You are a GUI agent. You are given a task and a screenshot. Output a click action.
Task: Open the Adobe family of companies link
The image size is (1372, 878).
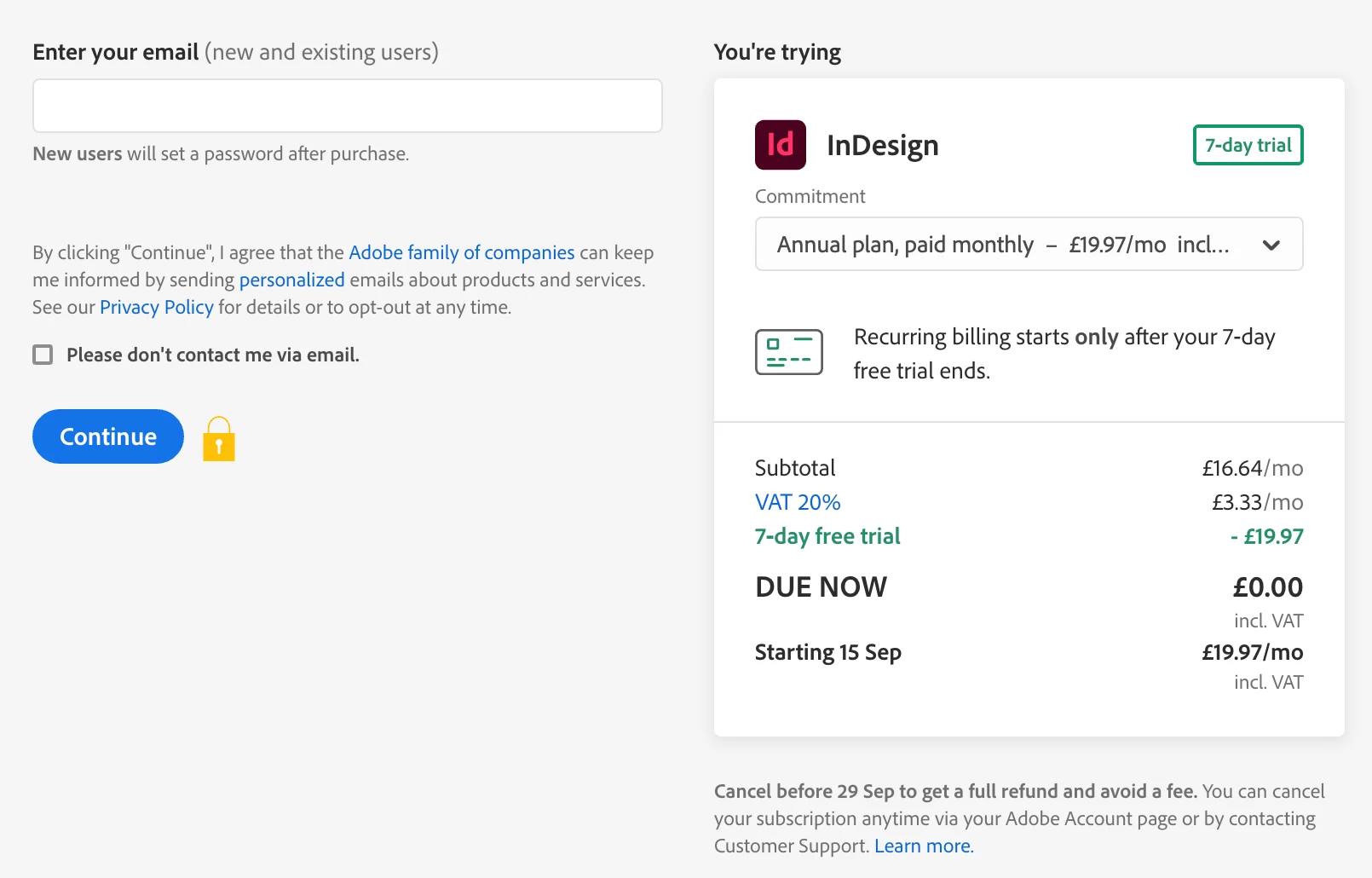461,252
